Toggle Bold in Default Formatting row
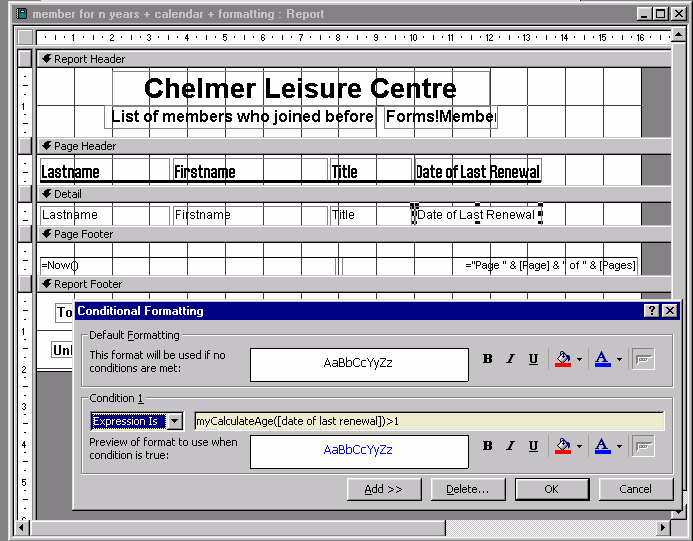 488,360
